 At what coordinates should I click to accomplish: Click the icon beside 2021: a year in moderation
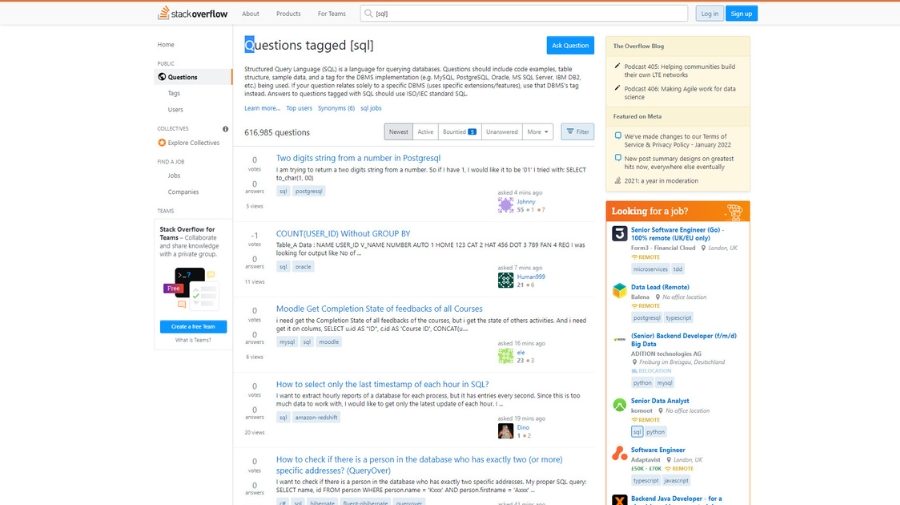click(618, 180)
